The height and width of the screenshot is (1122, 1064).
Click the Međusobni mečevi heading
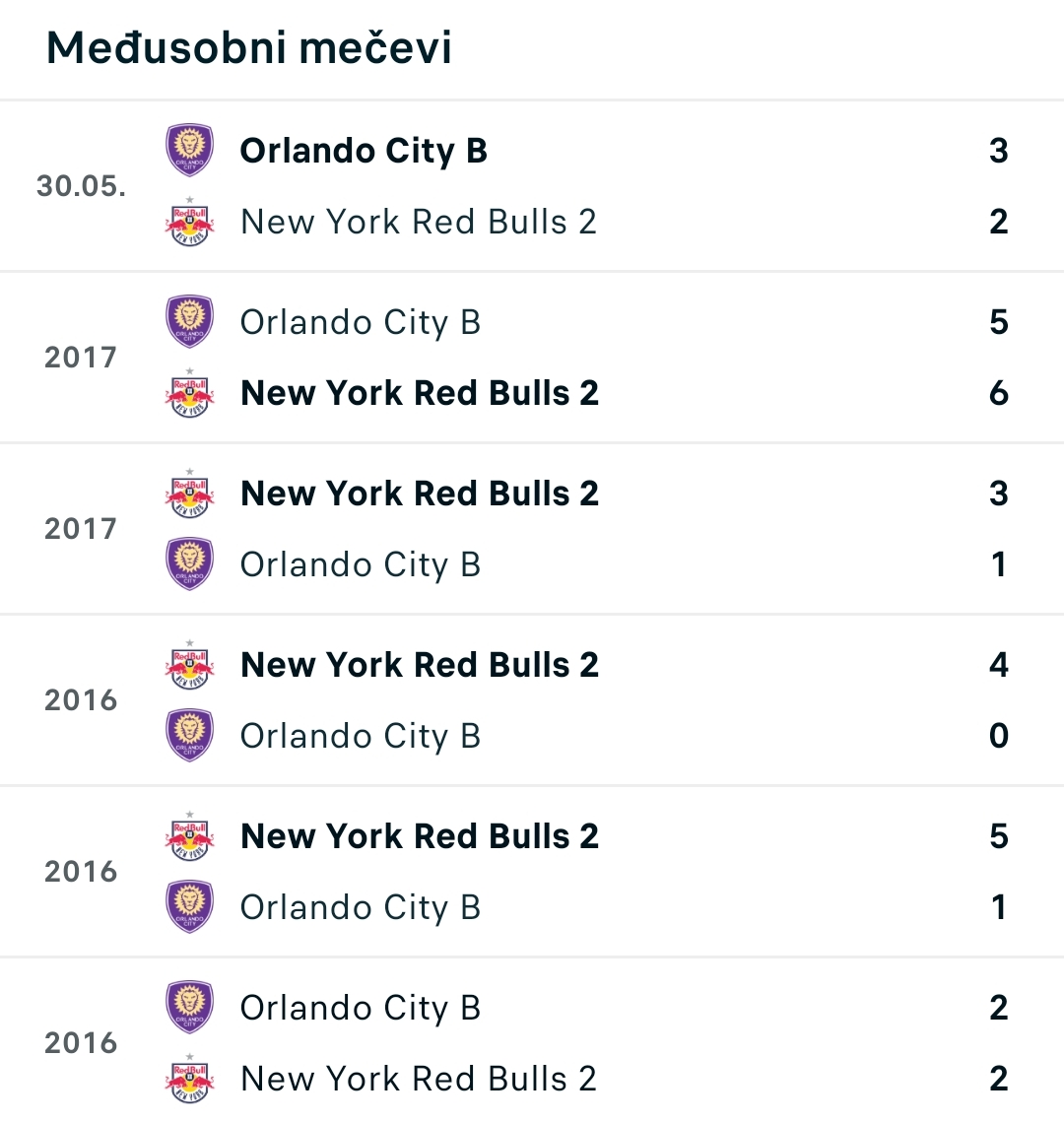[x=249, y=47]
